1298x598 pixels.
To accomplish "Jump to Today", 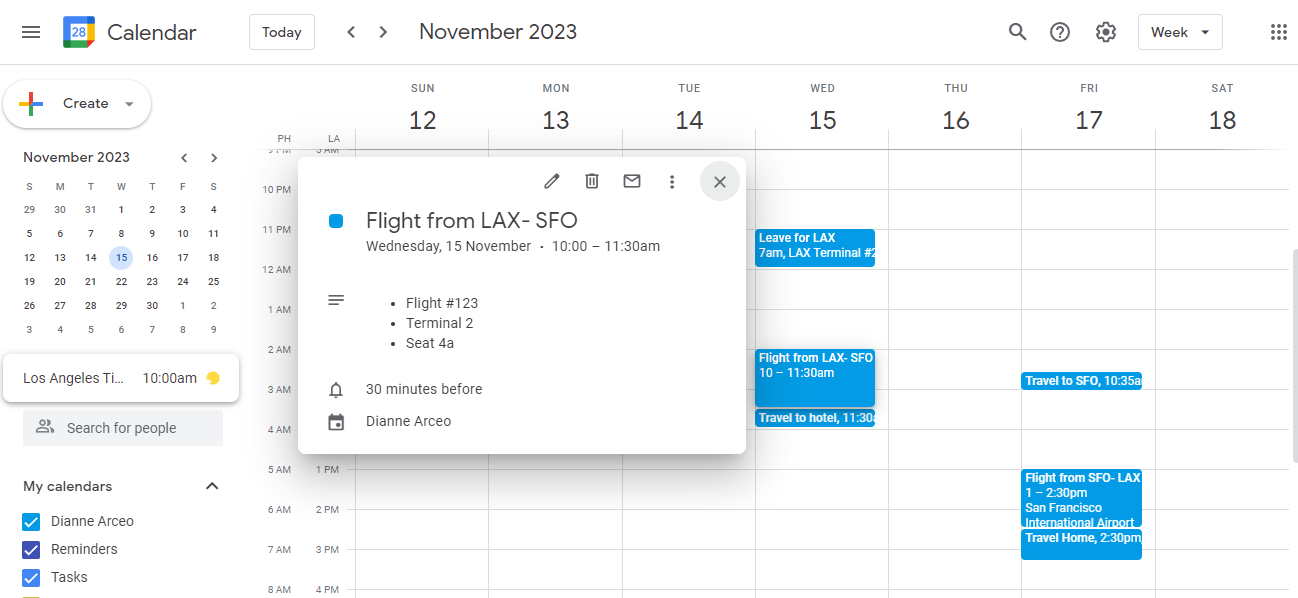I will [282, 32].
